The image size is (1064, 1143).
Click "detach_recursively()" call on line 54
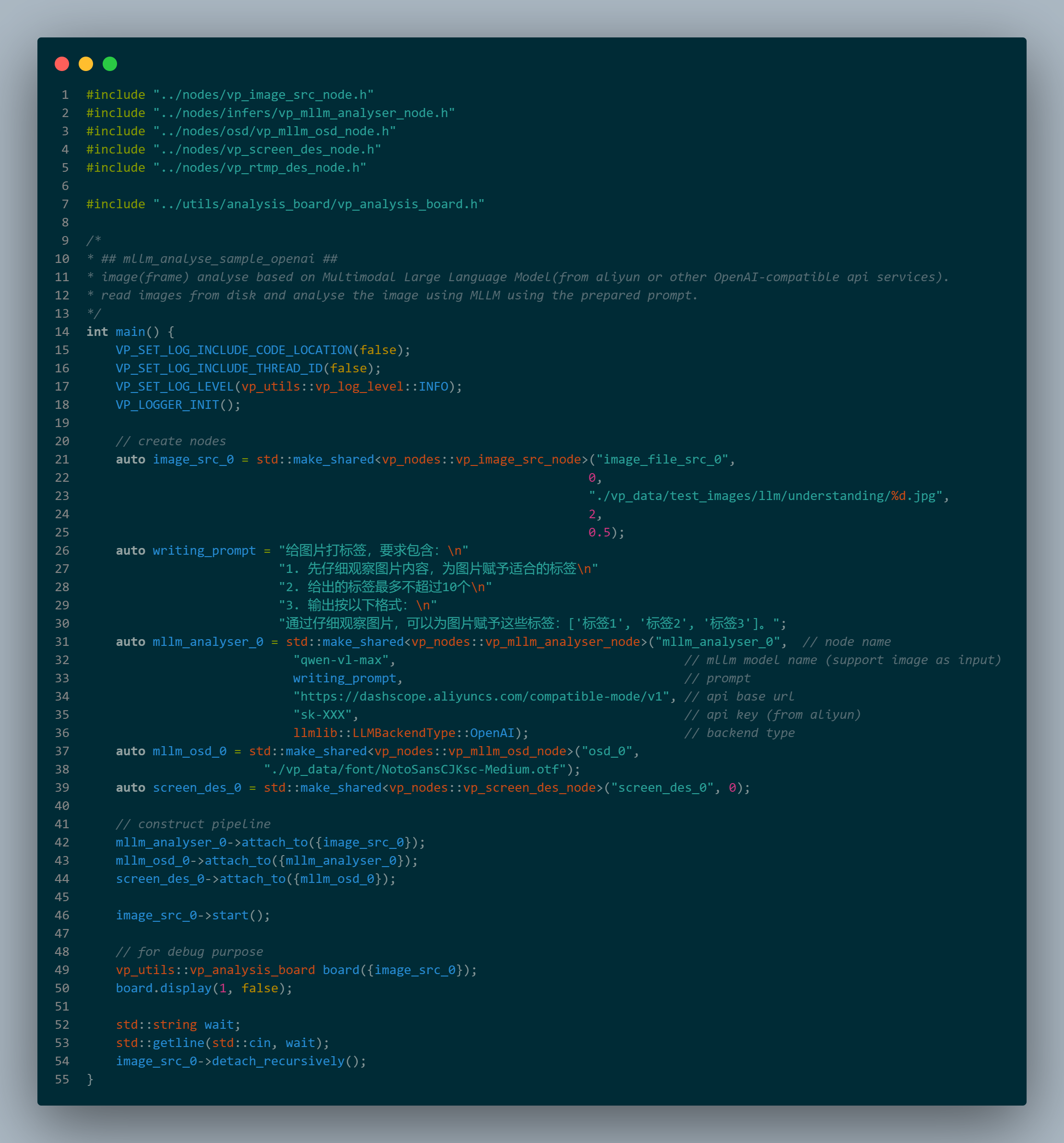[289, 1061]
